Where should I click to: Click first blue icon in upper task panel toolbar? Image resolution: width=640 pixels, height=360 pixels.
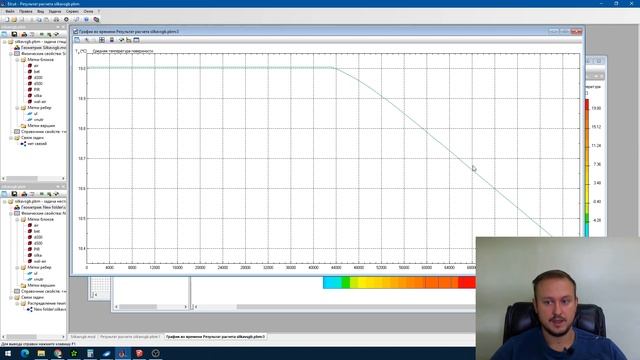[x=4, y=34]
